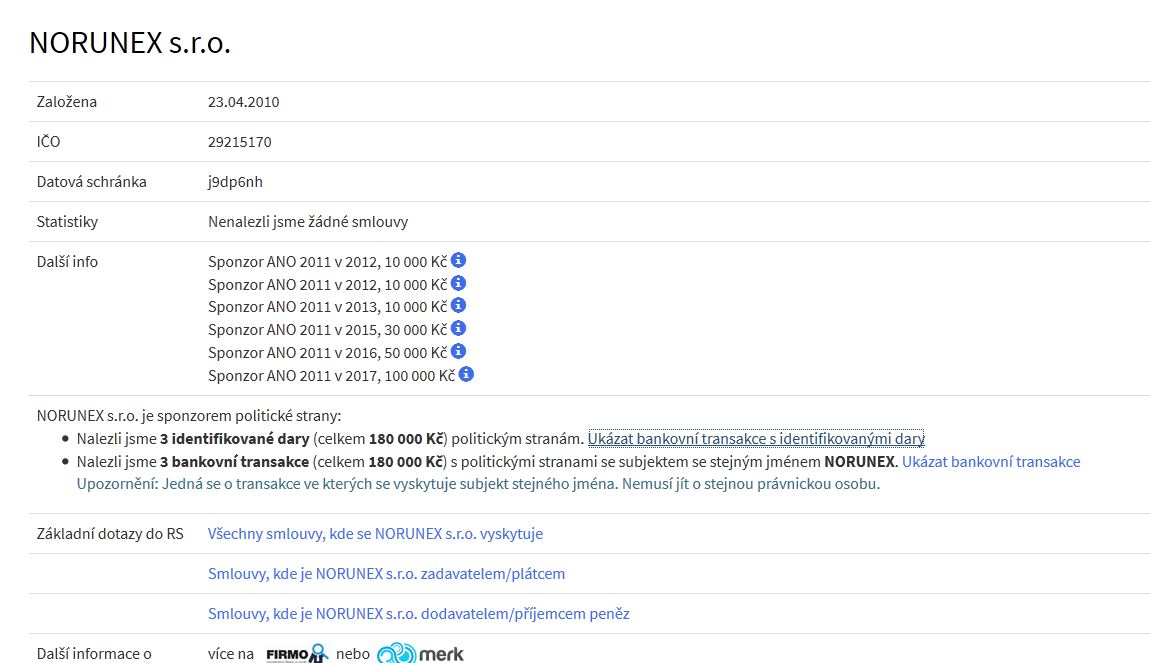The image size is (1150, 663).
Task: Open 'Ukázat bankovní transakce' link after NORUNEX
Action: [x=991, y=461]
